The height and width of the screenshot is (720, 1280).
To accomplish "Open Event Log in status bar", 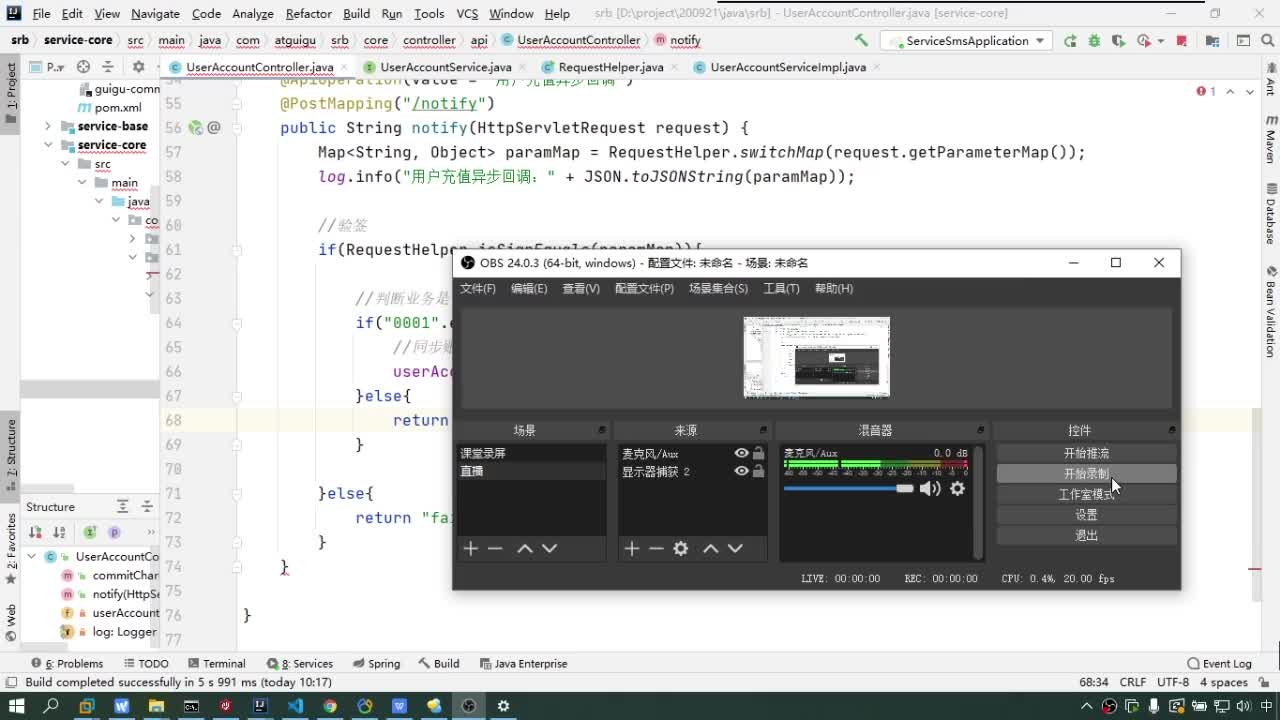I will click(1219, 663).
